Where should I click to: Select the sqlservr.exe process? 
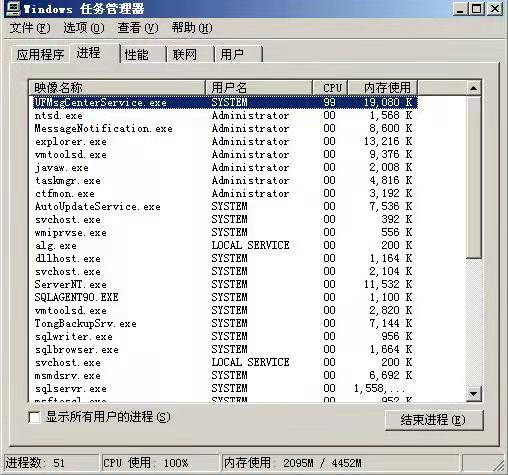[x=223, y=388]
